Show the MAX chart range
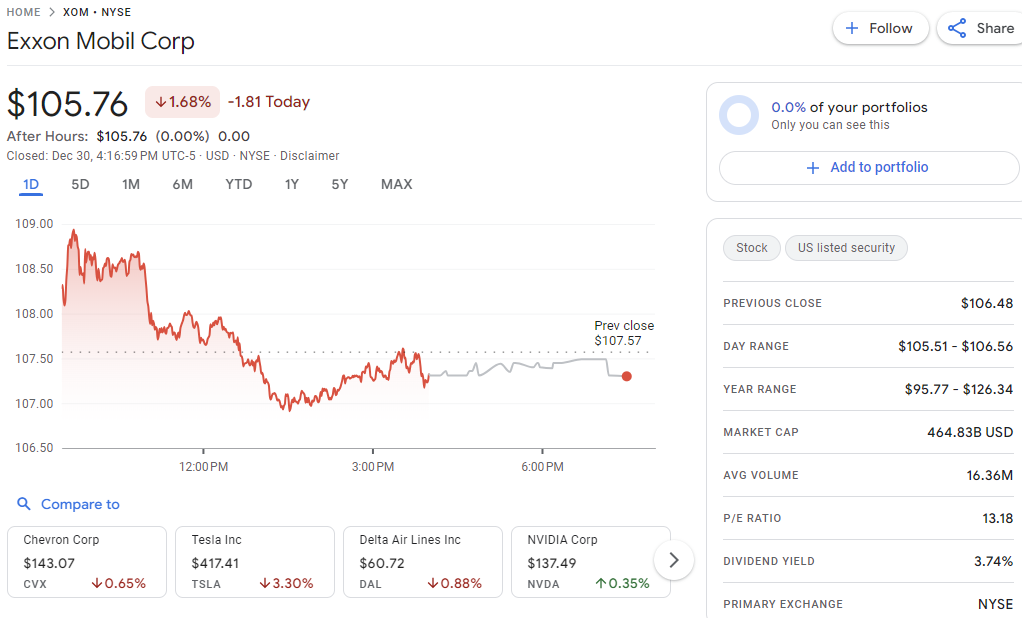The width and height of the screenshot is (1022, 618). click(396, 184)
